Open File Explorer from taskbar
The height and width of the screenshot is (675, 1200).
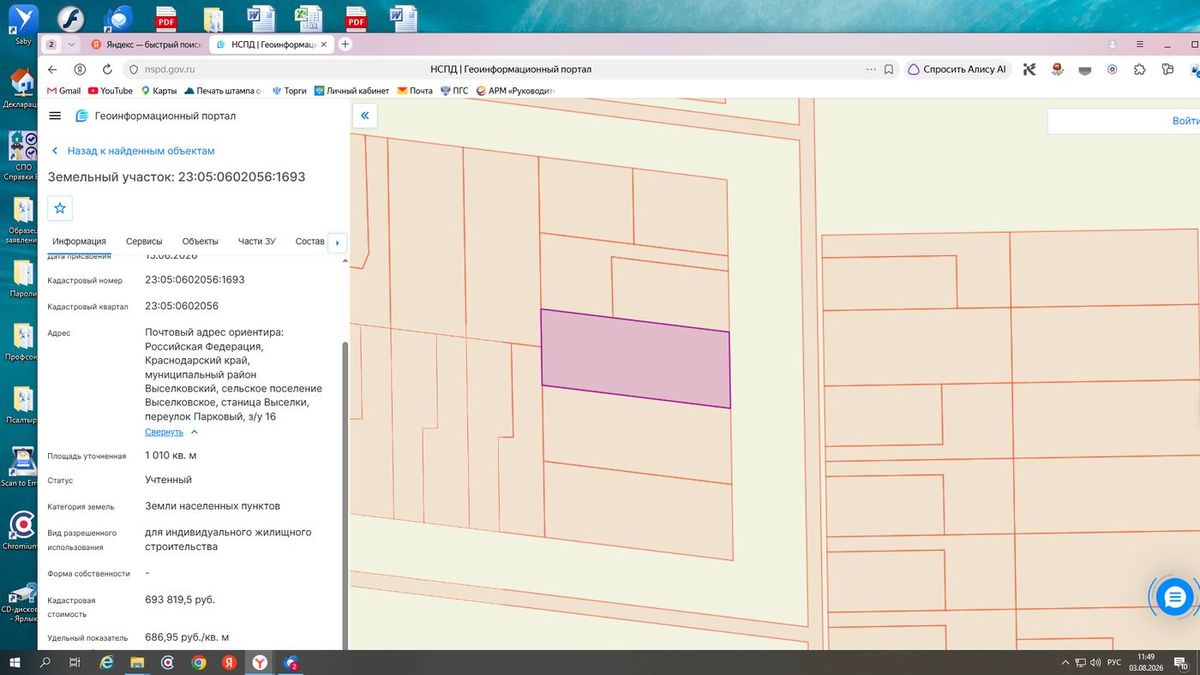(137, 662)
